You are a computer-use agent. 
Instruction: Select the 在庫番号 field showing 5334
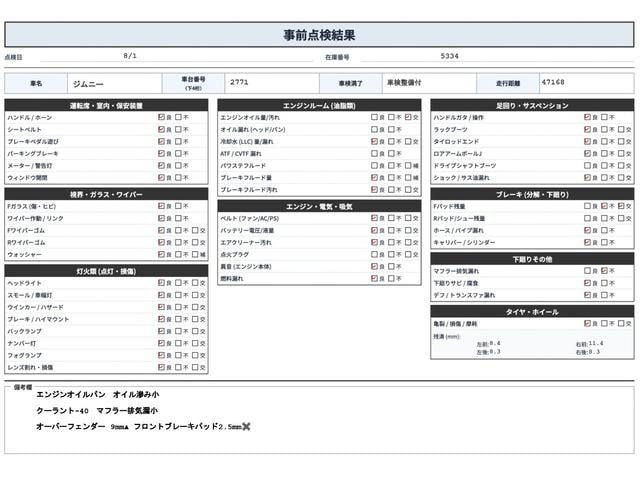[497, 56]
